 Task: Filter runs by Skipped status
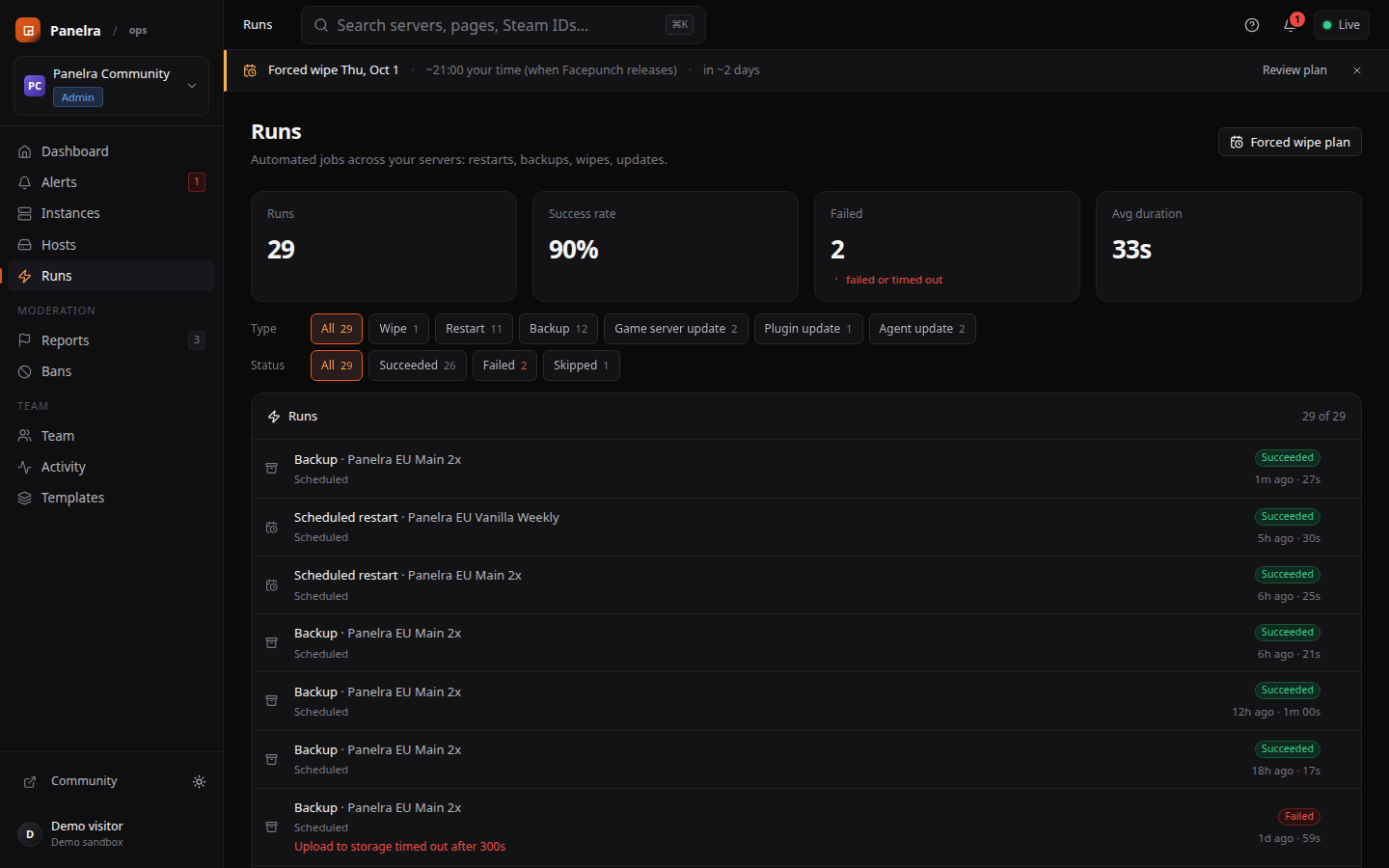pos(582,366)
